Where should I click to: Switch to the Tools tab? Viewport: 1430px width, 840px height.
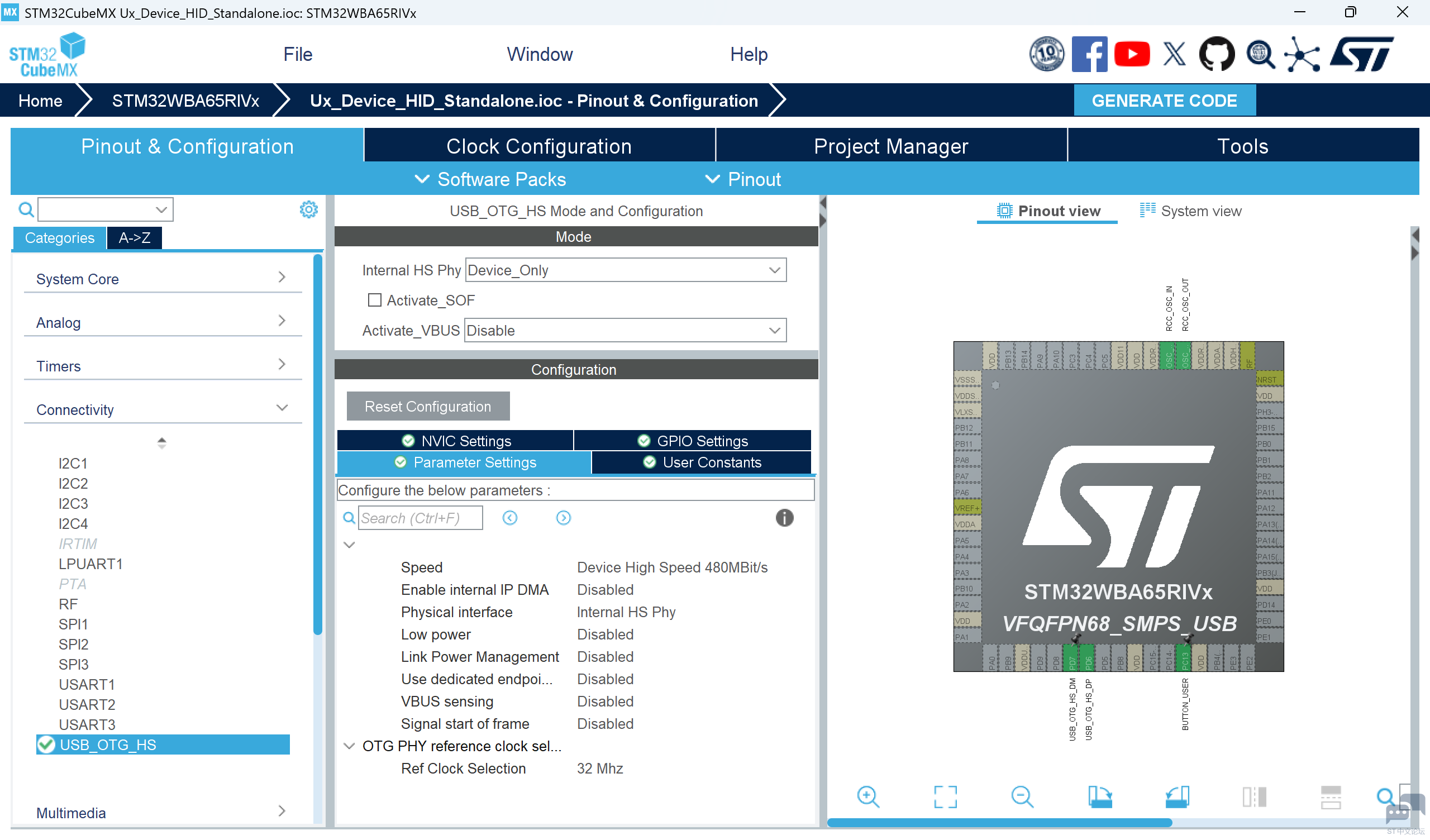[1243, 146]
